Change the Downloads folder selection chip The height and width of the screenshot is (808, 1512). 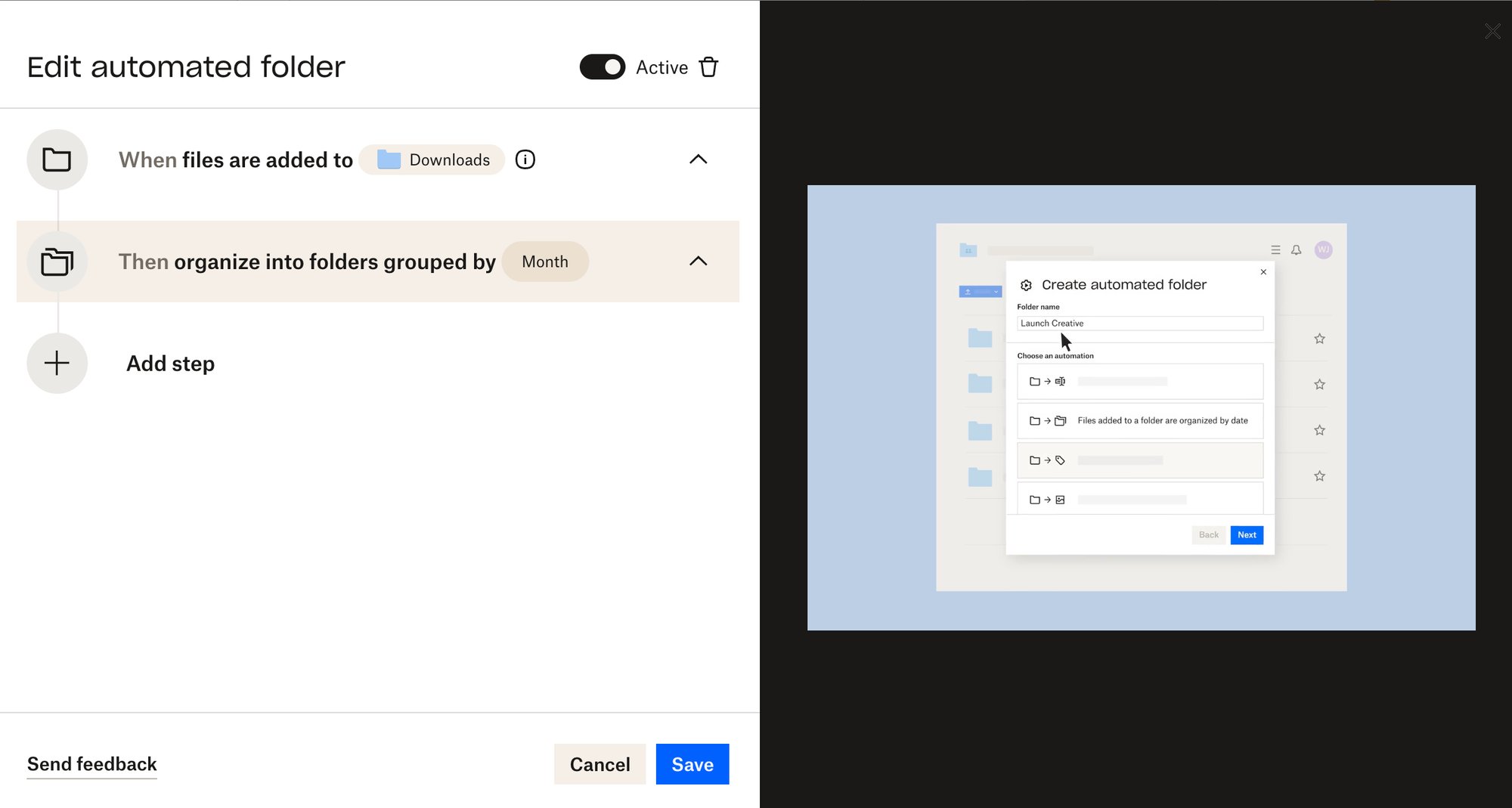coord(432,159)
